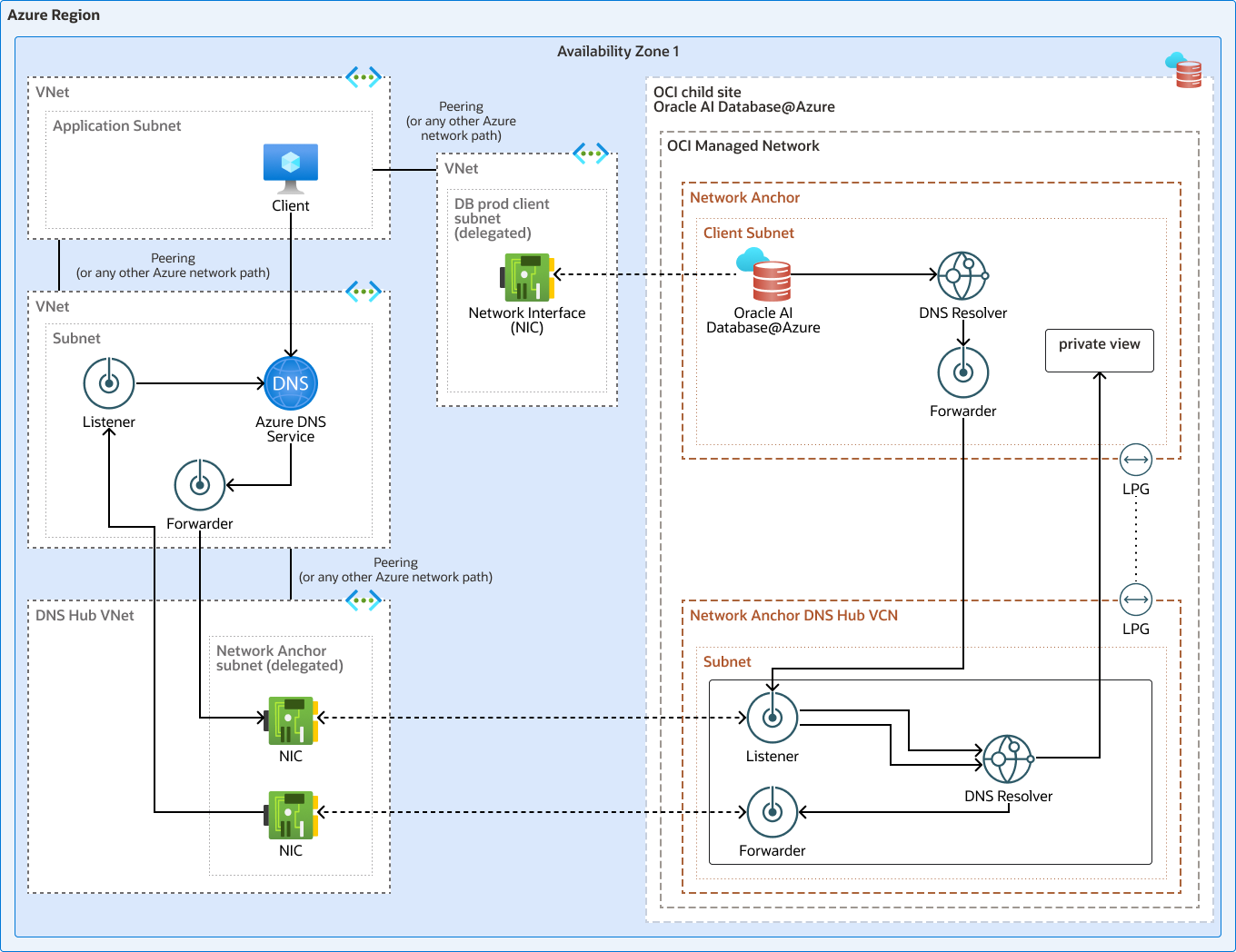Click the private view box

[x=1100, y=351]
